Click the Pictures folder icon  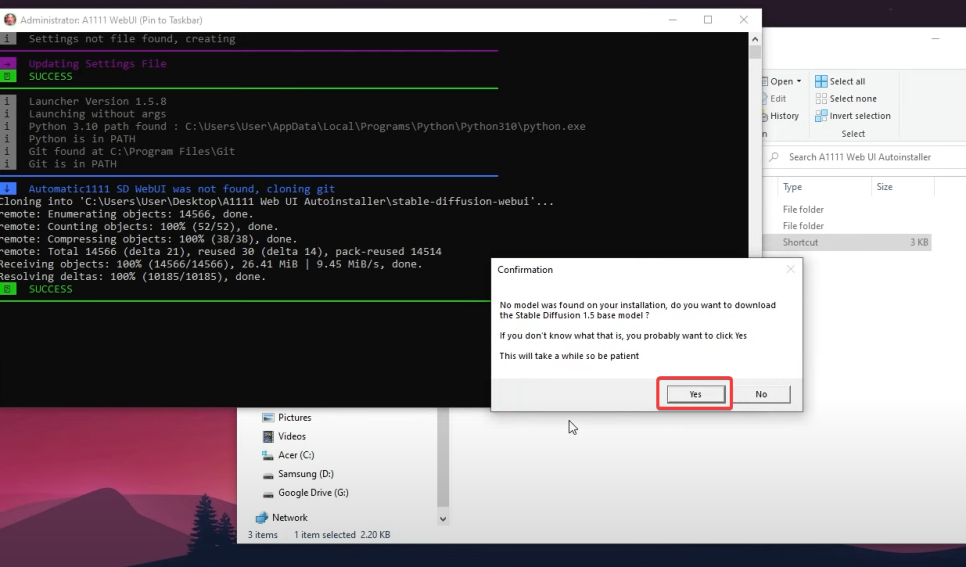(x=268, y=418)
